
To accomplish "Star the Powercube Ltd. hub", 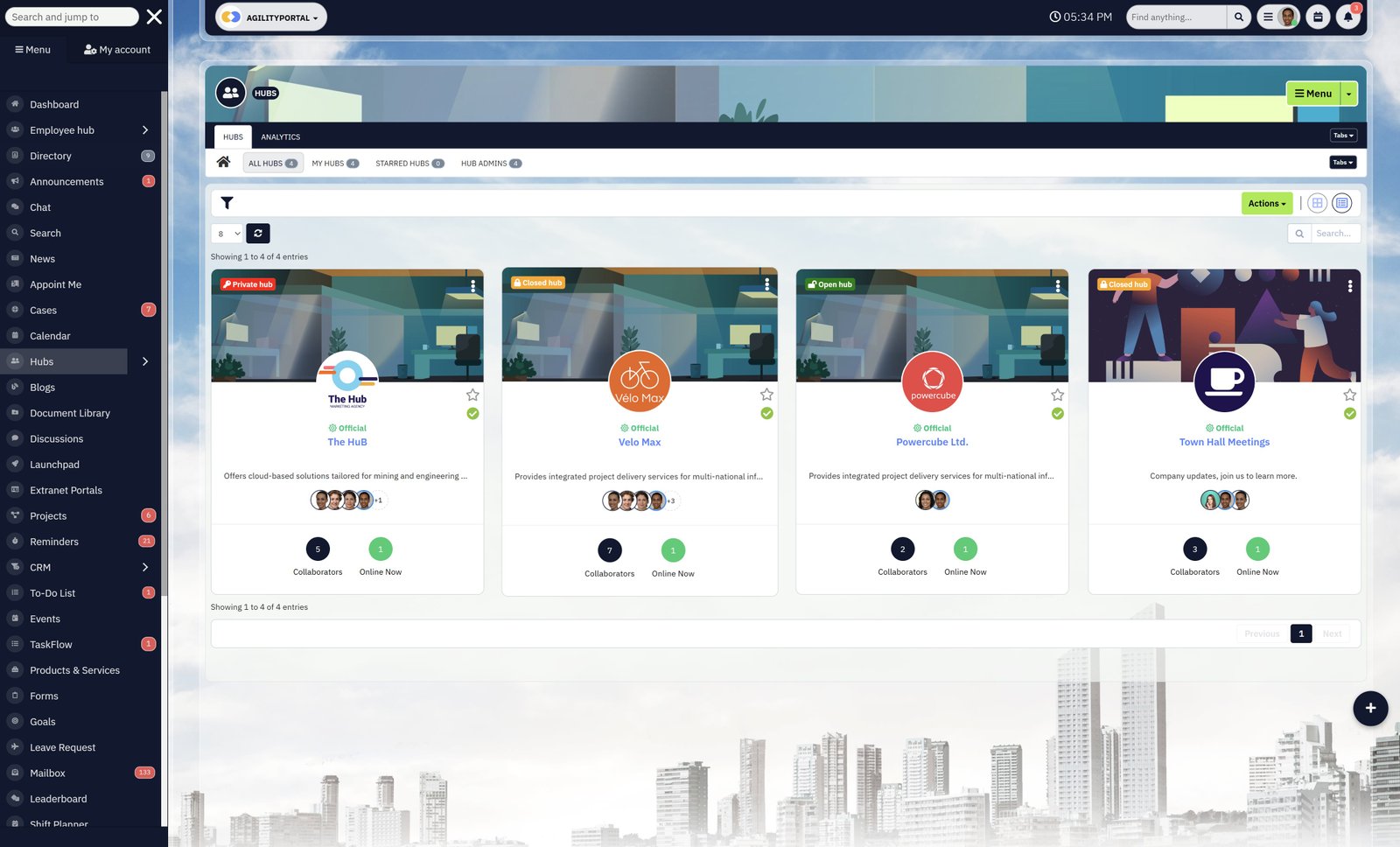I will pyautogui.click(x=1057, y=395).
